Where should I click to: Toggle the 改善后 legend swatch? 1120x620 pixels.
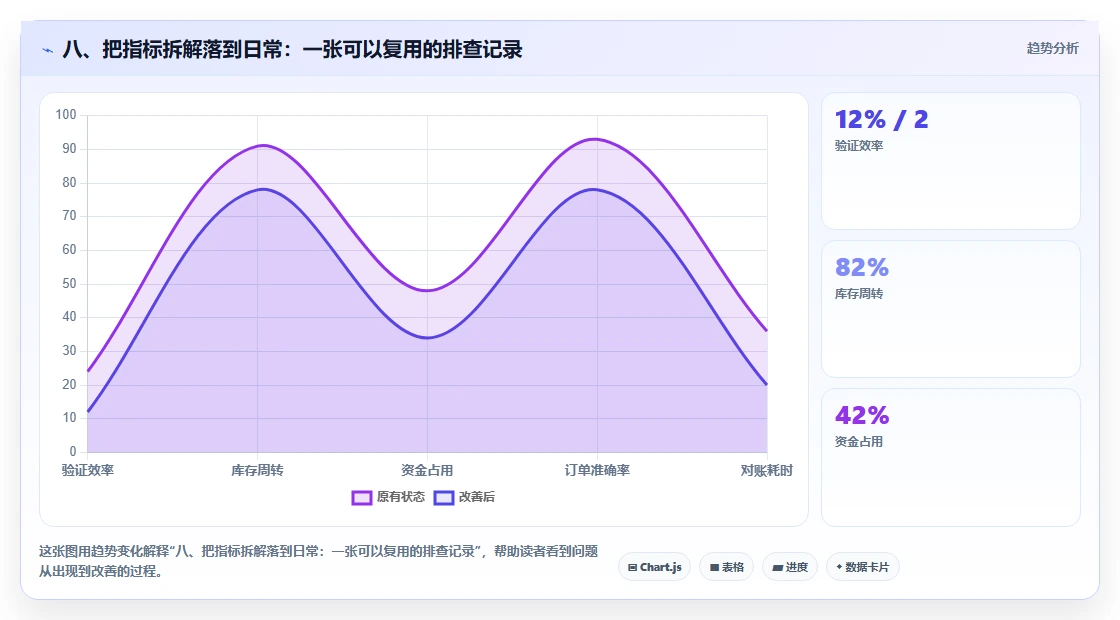tap(444, 498)
